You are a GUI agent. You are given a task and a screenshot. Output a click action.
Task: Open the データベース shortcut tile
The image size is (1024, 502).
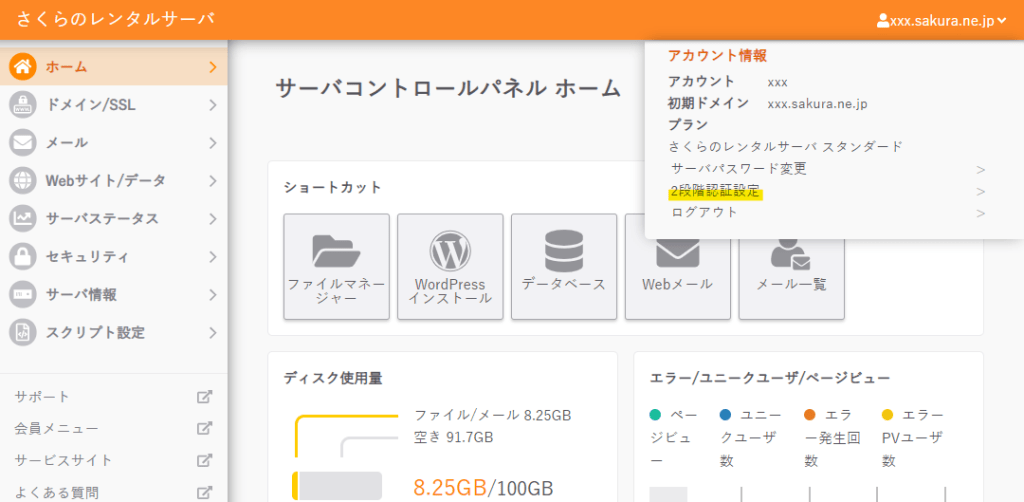(564, 266)
